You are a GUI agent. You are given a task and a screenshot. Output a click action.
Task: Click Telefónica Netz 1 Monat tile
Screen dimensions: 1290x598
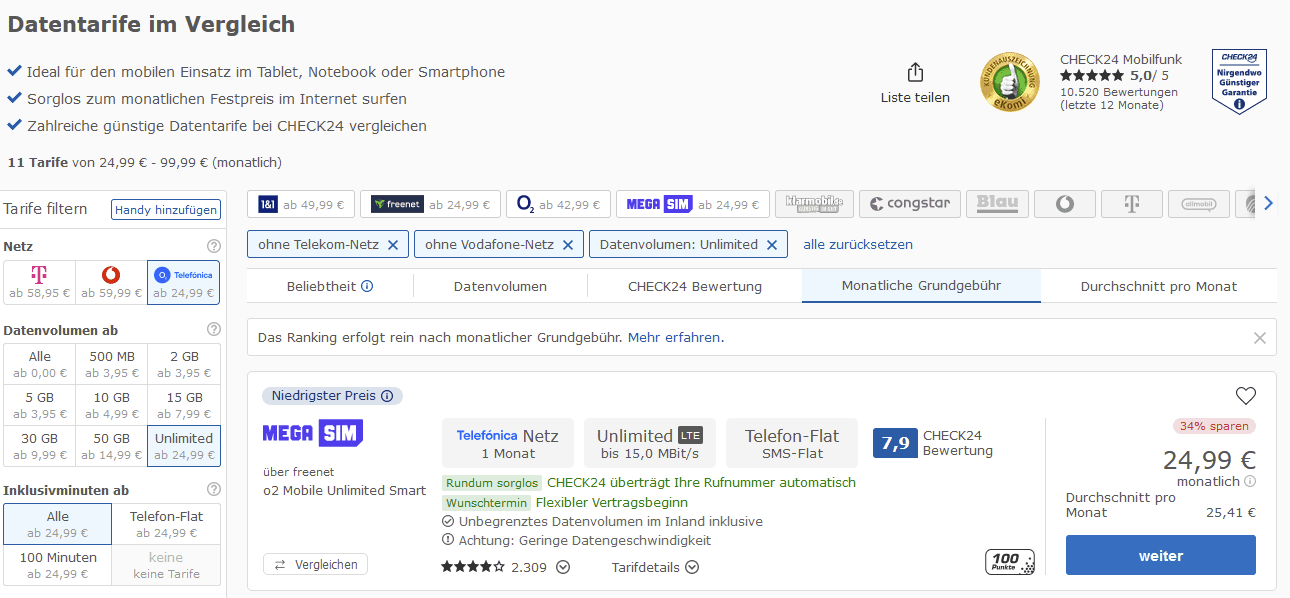[x=508, y=443]
